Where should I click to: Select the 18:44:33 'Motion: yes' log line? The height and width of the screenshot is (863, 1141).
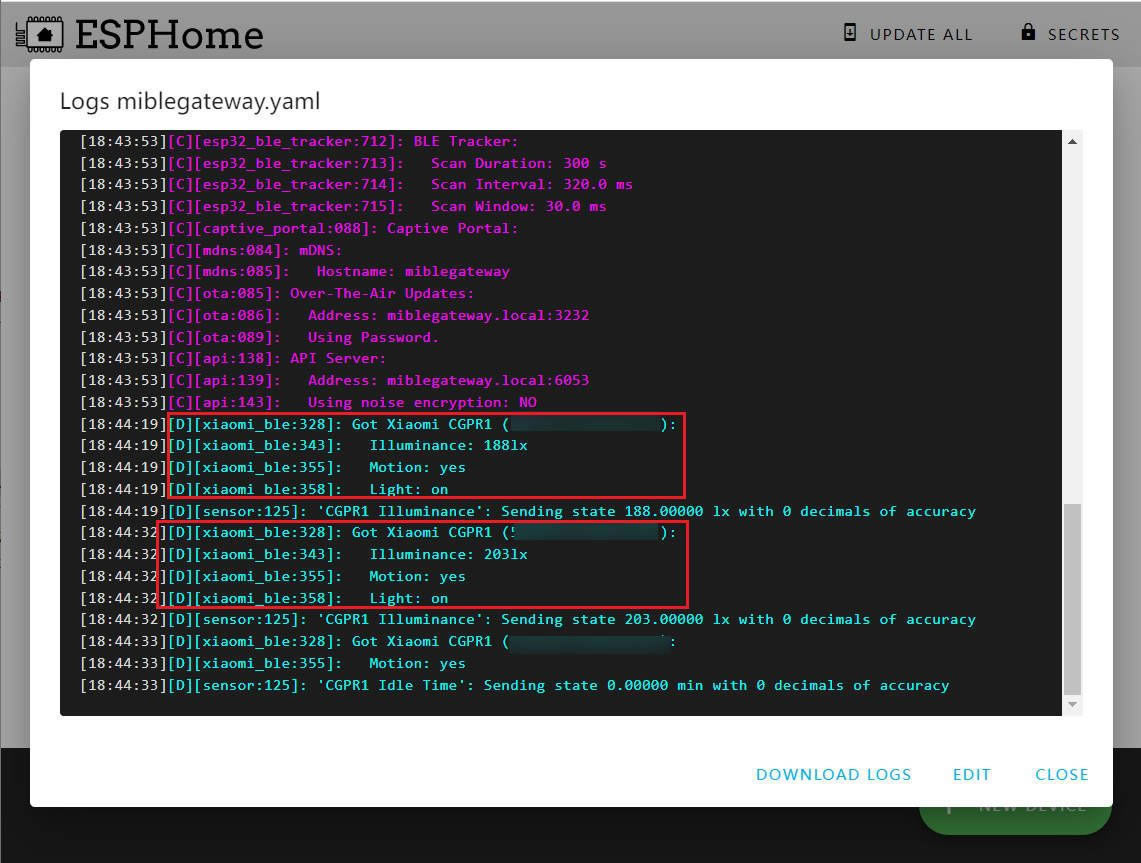273,664
